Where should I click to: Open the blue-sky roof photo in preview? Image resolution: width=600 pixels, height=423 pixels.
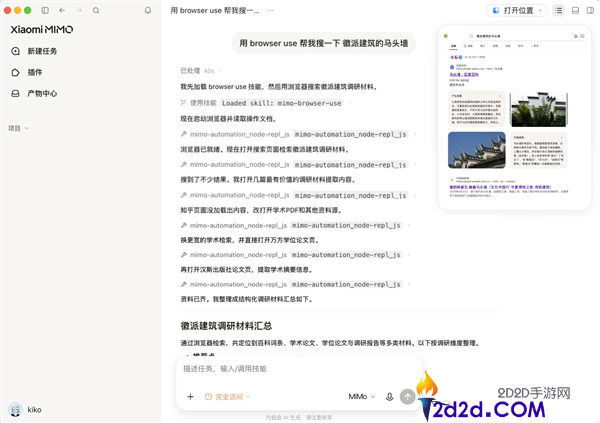(x=477, y=150)
